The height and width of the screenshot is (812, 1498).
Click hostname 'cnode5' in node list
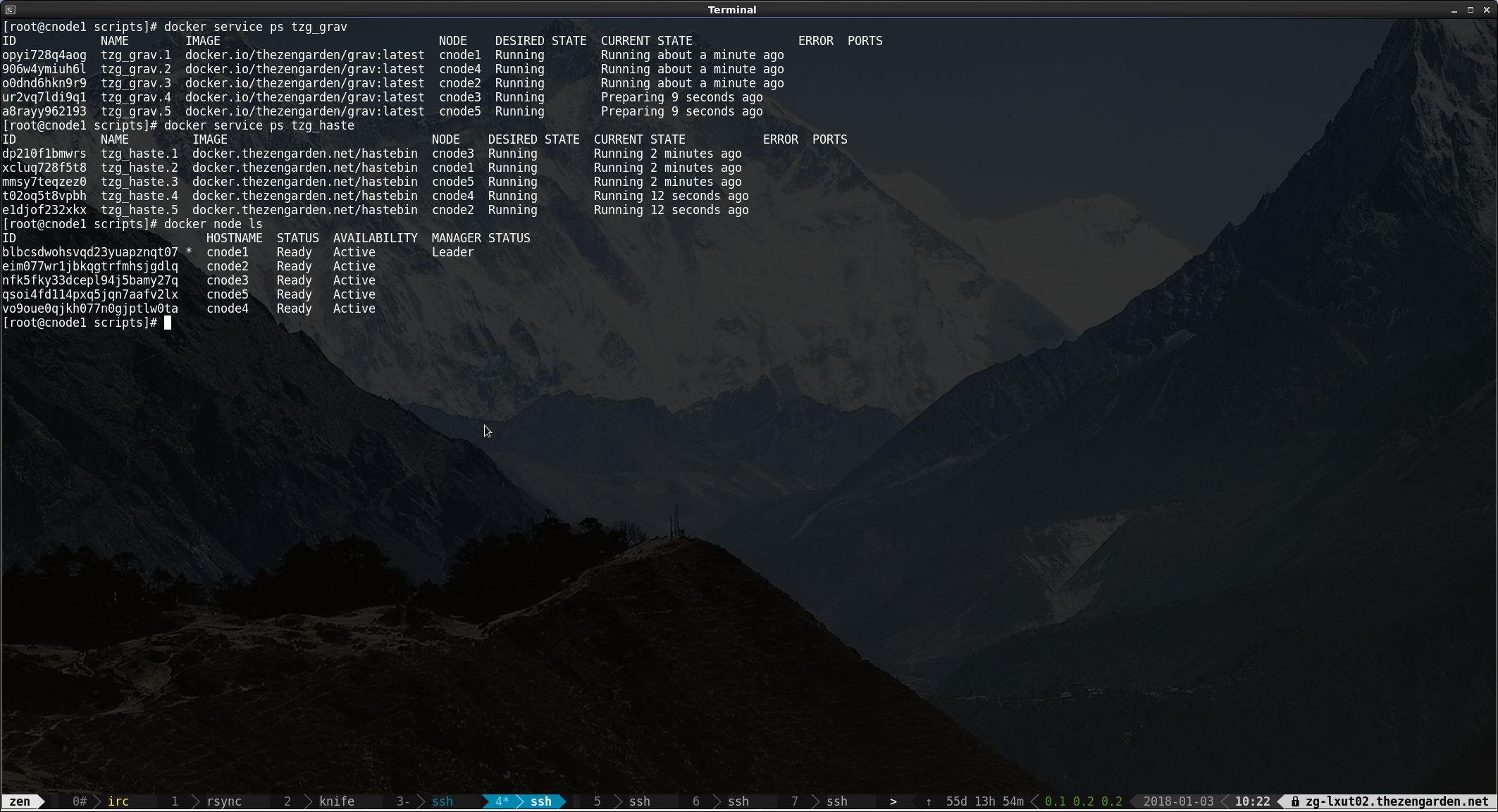[228, 294]
